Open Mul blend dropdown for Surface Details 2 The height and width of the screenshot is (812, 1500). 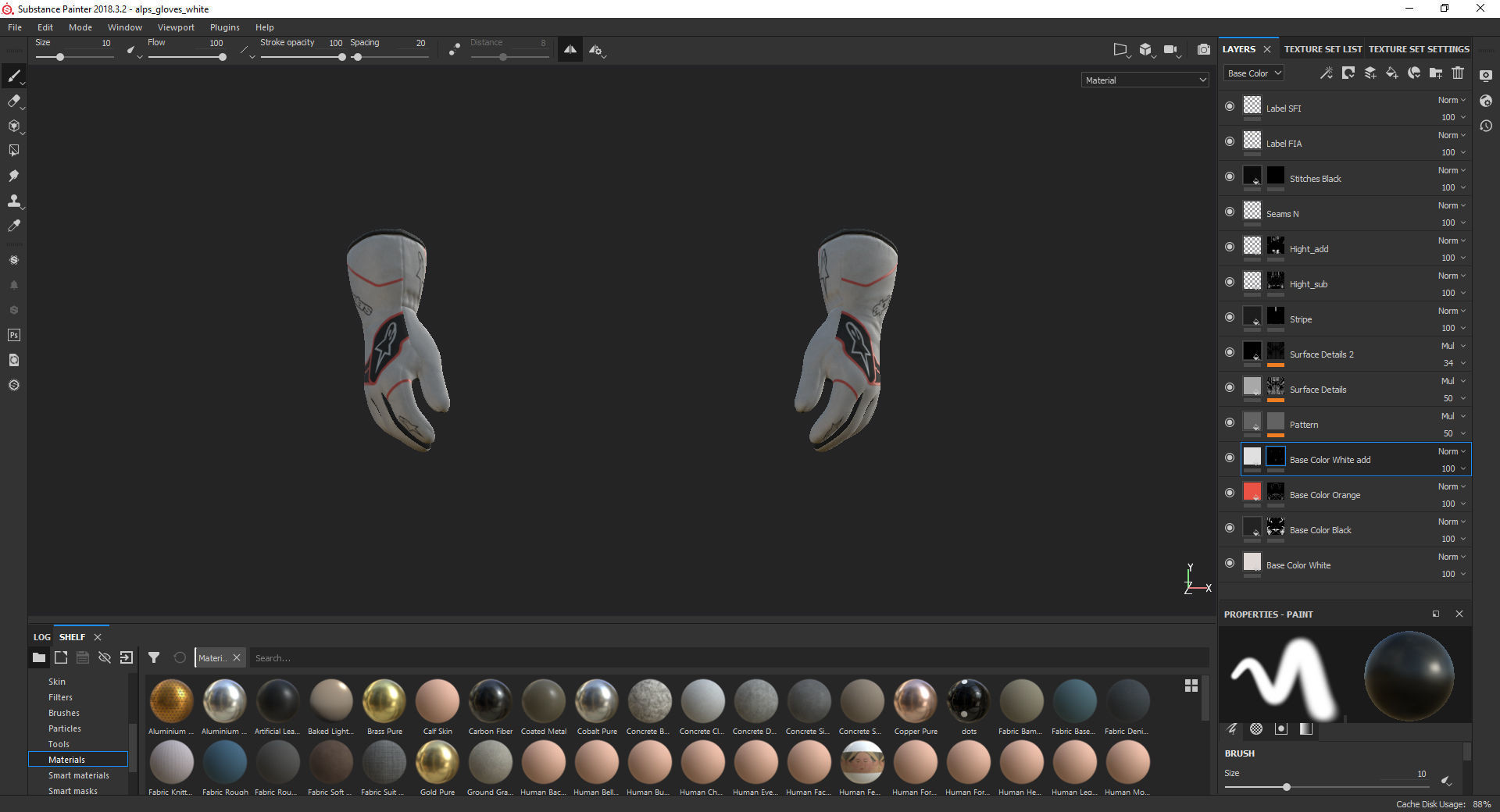(x=1453, y=346)
